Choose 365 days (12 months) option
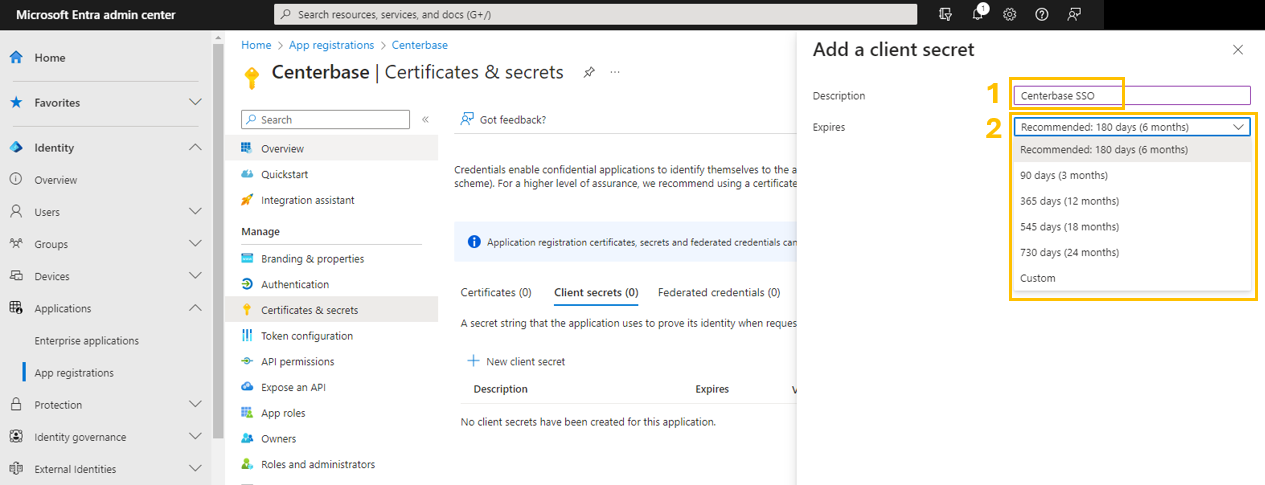Screen dimensions: 1265x485 [x=1132, y=201]
